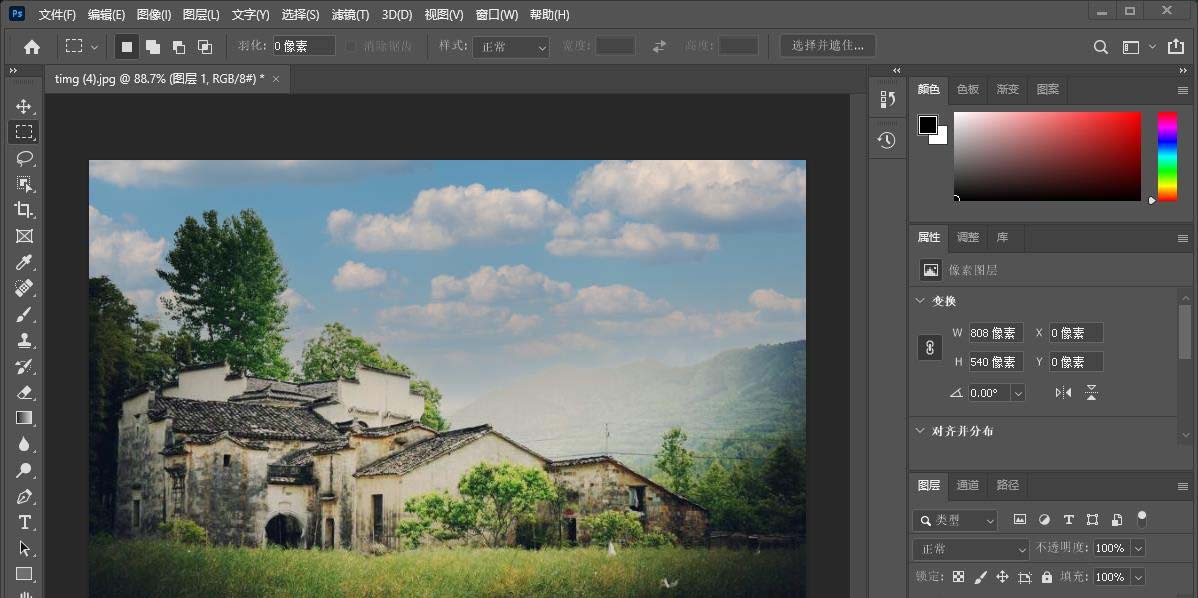
Task: Toggle smart object filter in Layers panel
Action: point(1117,519)
